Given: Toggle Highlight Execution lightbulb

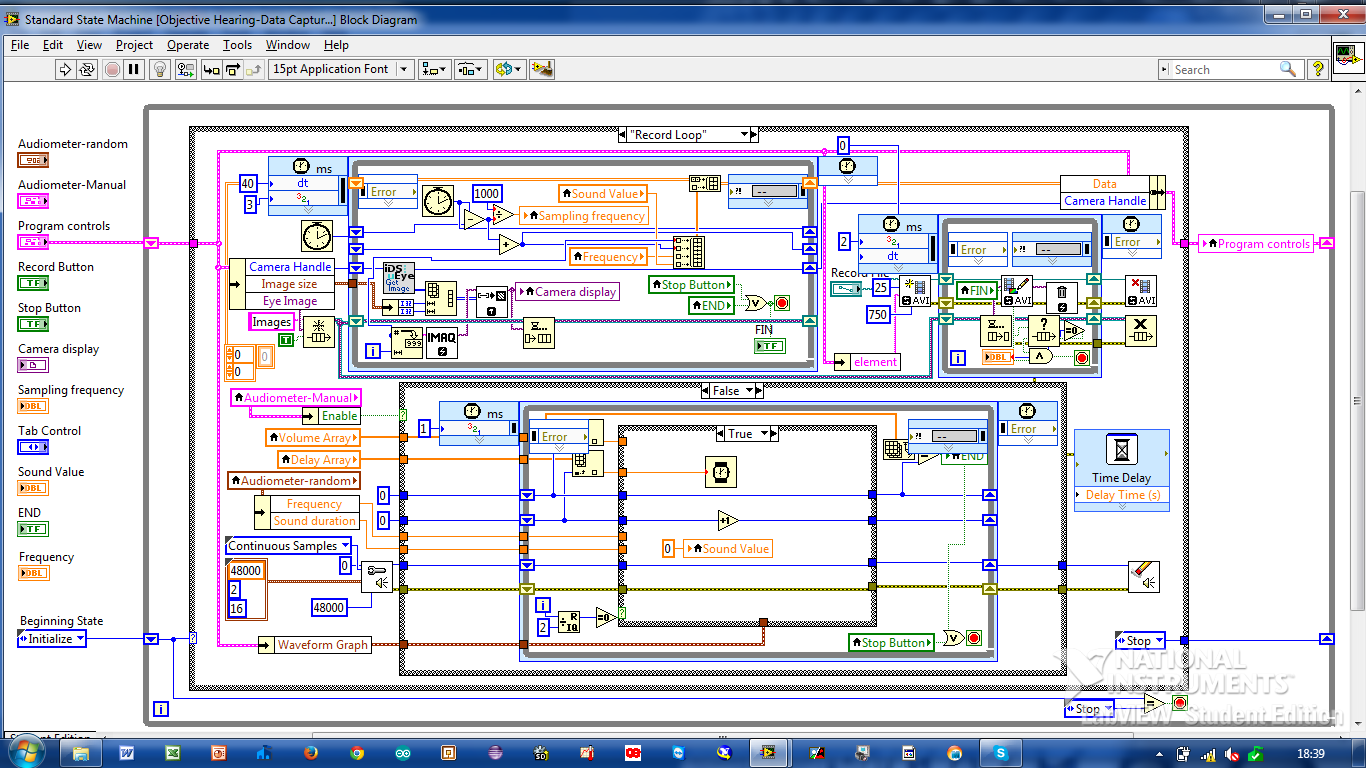Looking at the screenshot, I should (159, 69).
